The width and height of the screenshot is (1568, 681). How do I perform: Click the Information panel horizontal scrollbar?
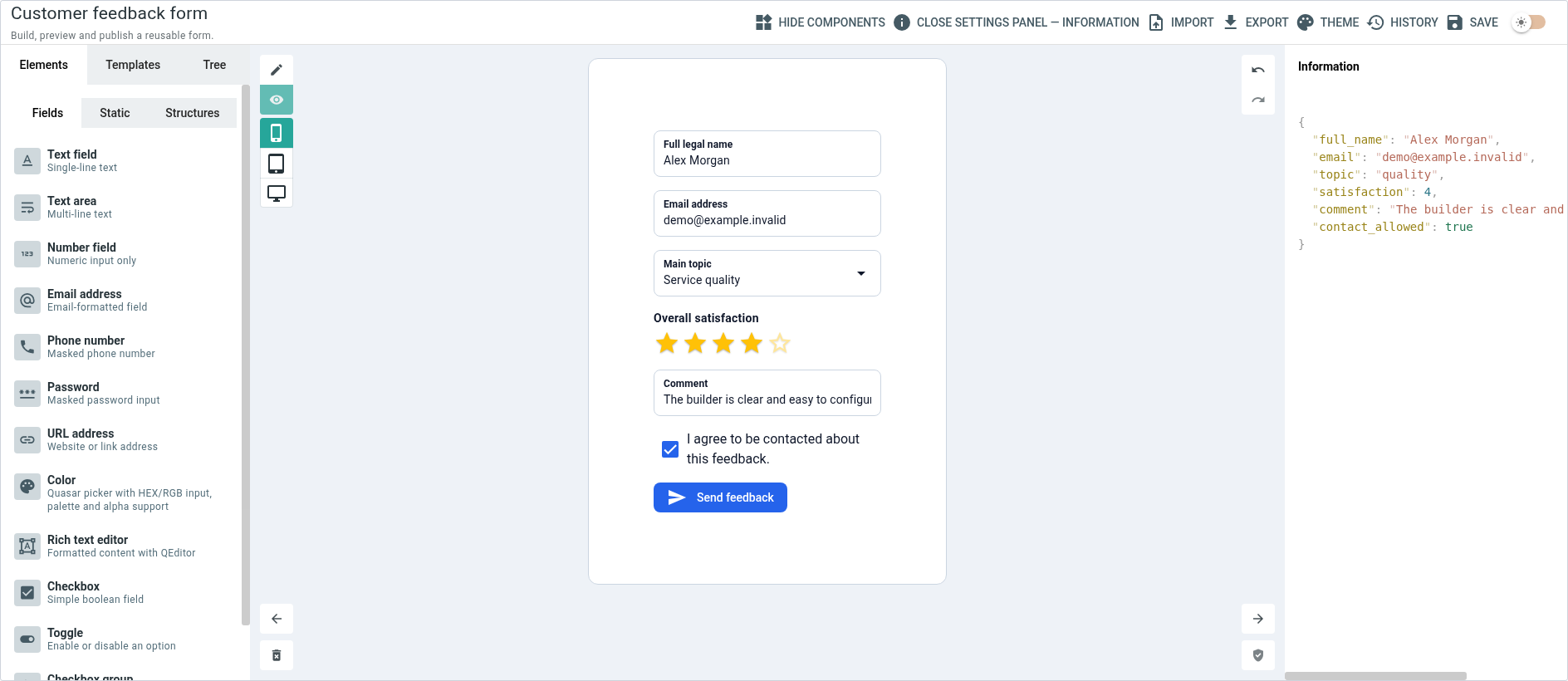click(x=1375, y=676)
